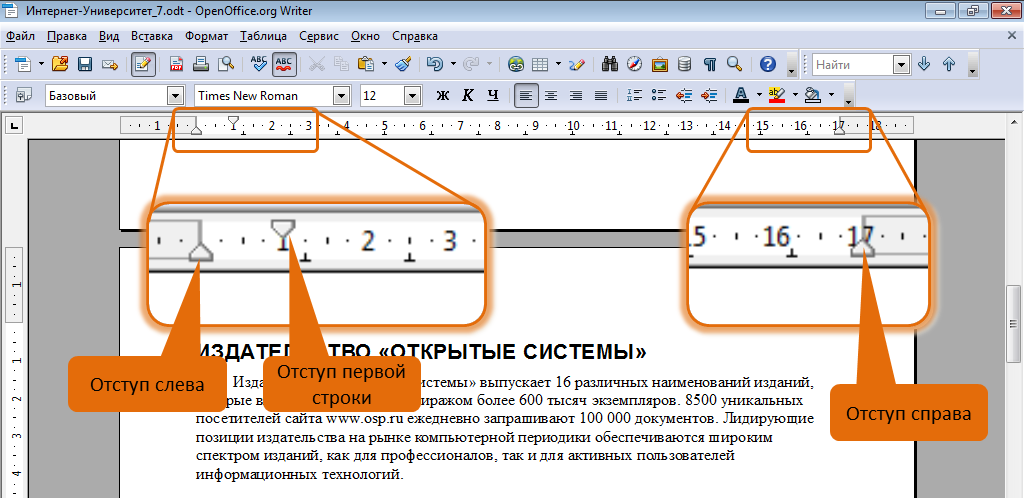Expand the Font Color palette arrow

[x=759, y=96]
